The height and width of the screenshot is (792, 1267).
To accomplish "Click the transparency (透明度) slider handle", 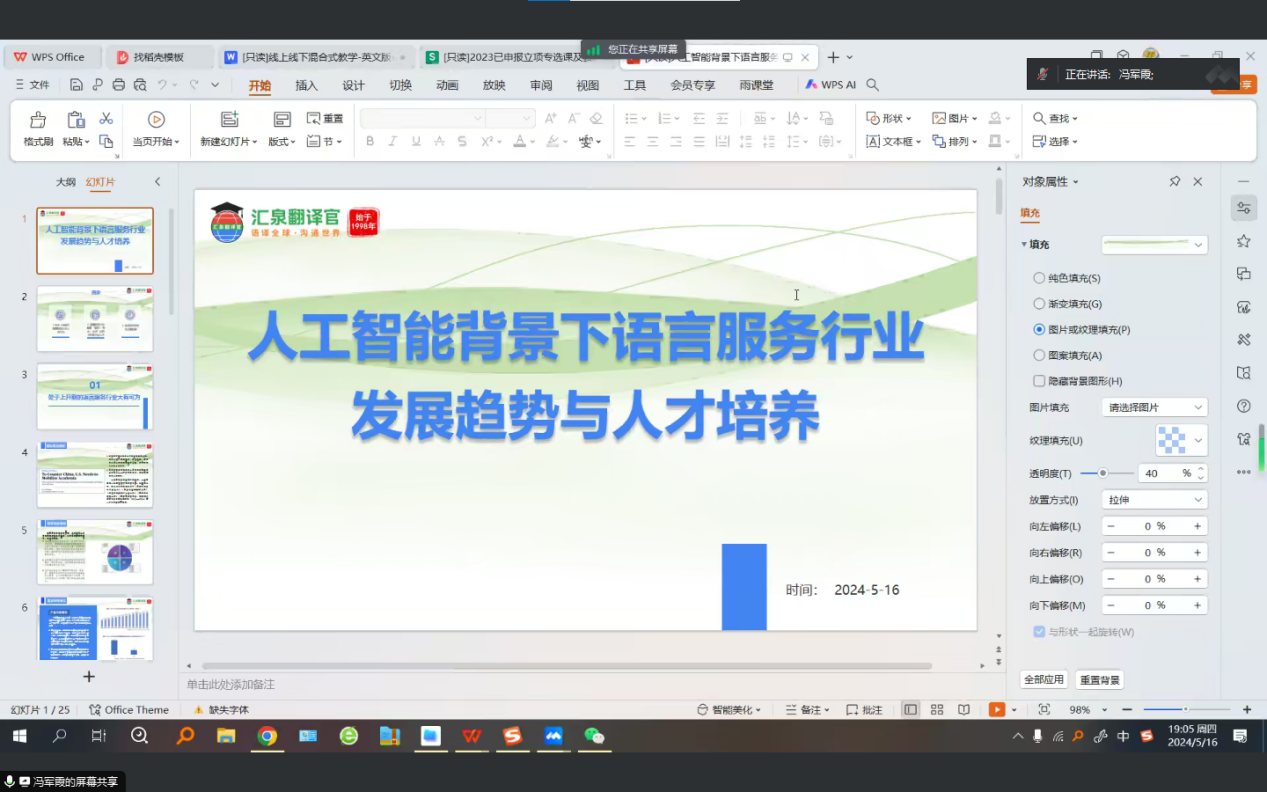I will tap(1103, 473).
